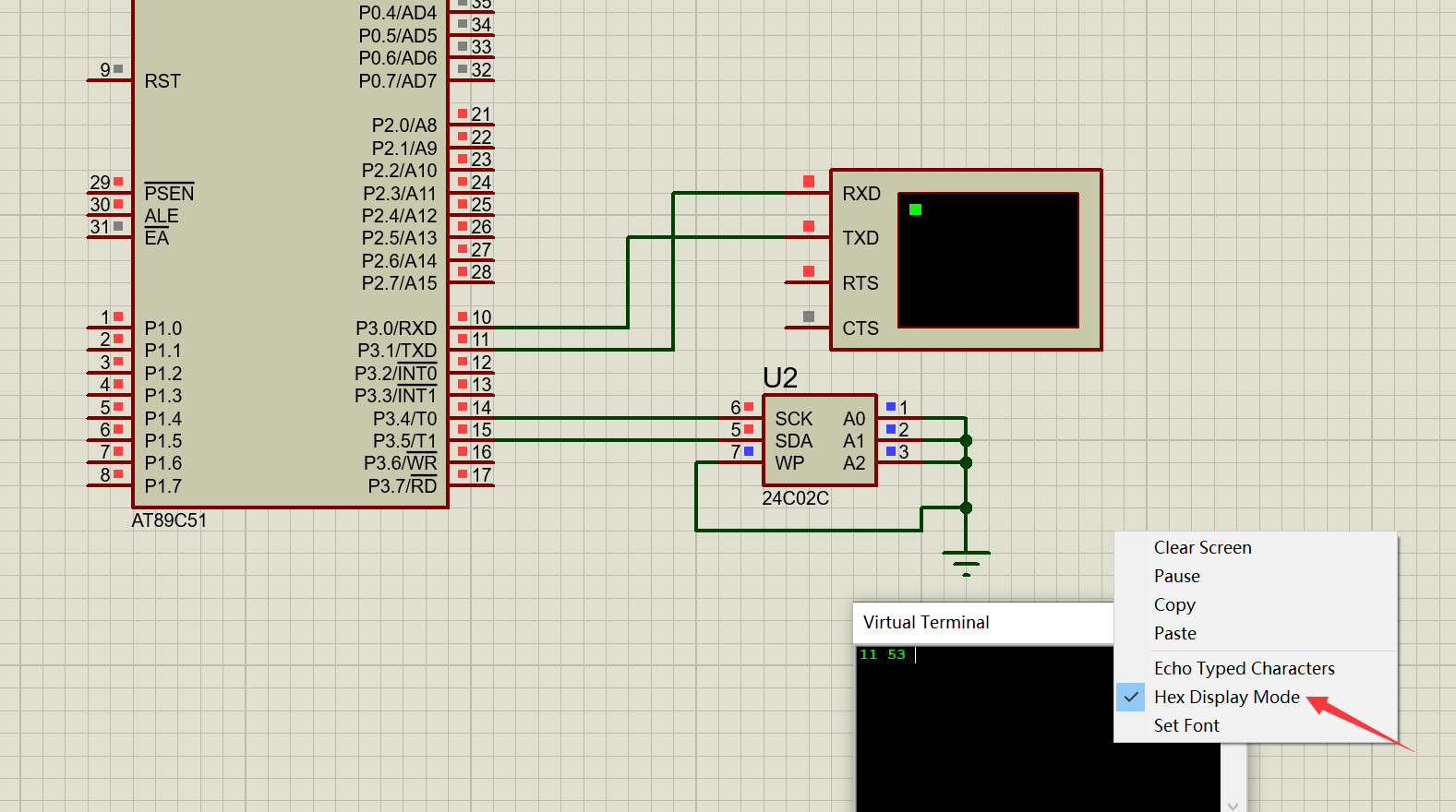1456x812 pixels.
Task: Click the P3.3/INT1 pin label
Action: click(396, 396)
